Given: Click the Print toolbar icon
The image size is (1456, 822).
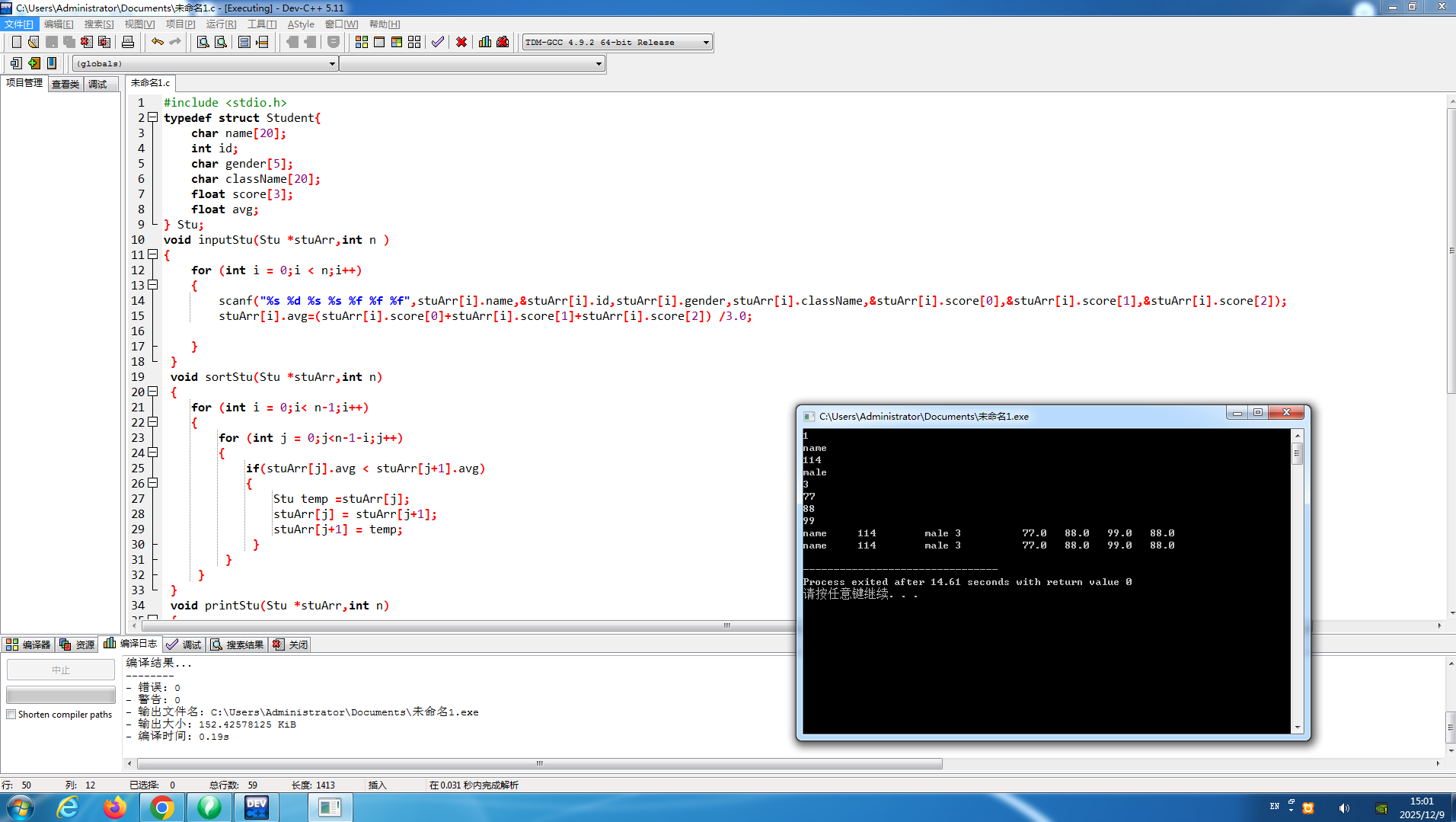Looking at the screenshot, I should [128, 42].
